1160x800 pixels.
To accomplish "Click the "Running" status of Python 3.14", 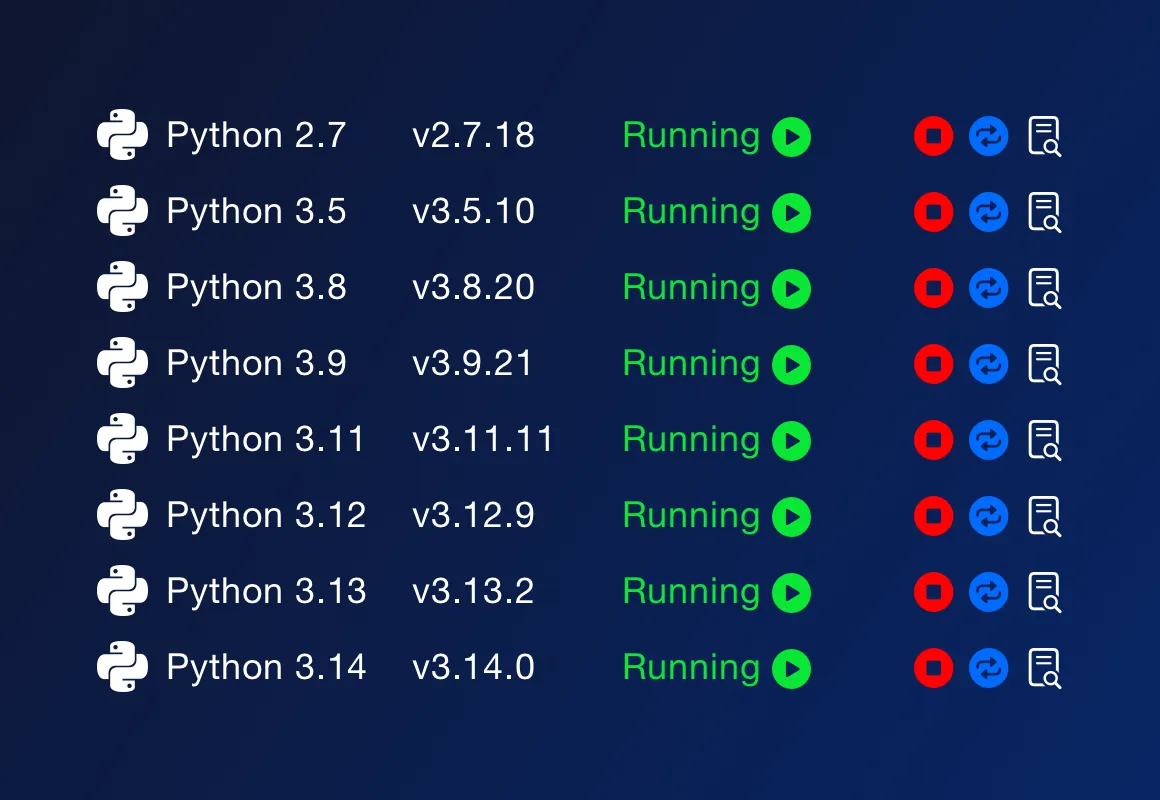I will click(692, 670).
